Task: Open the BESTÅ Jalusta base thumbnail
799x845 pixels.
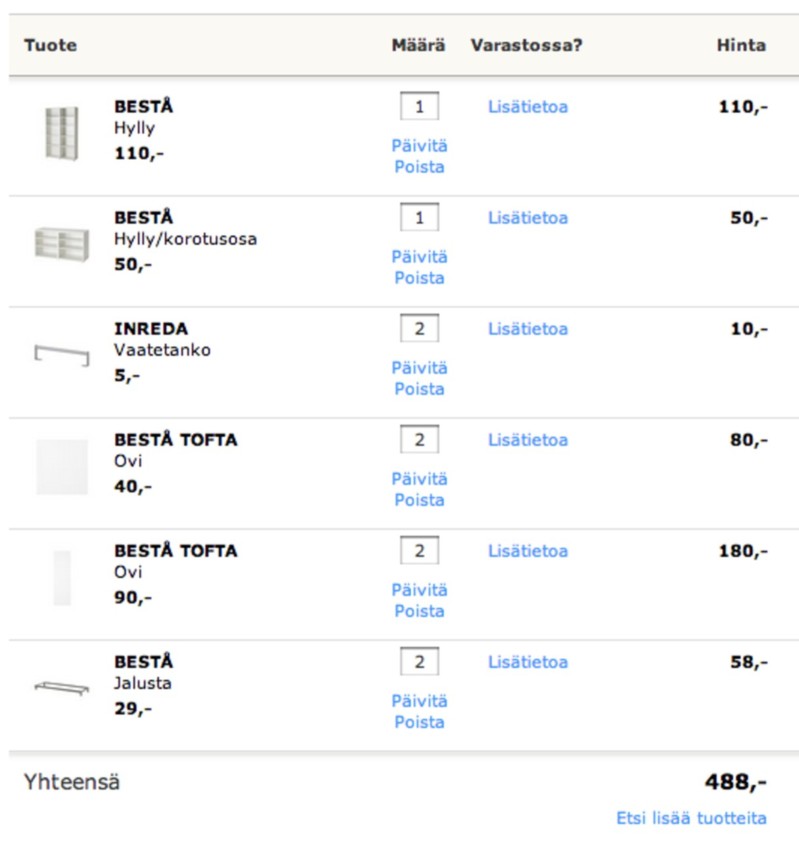Action: pos(62,688)
